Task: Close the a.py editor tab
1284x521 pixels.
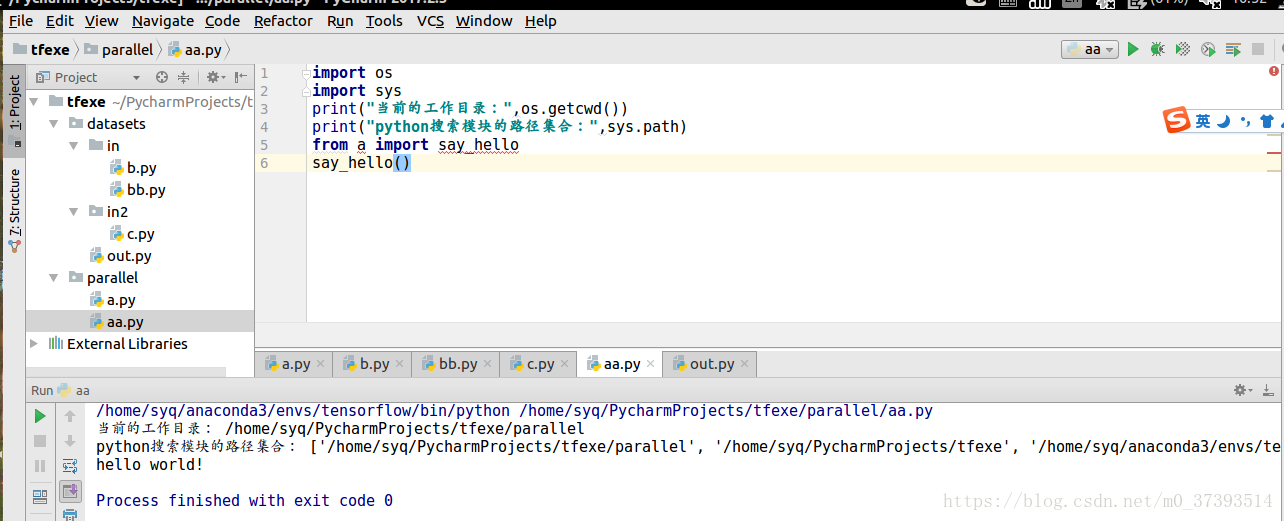Action: [321, 365]
